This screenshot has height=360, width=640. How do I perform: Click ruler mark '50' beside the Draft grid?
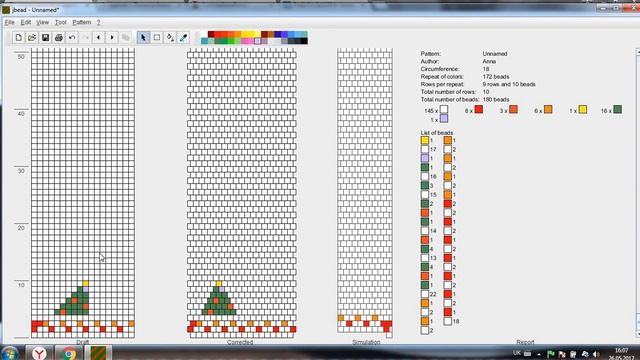tap(21, 57)
